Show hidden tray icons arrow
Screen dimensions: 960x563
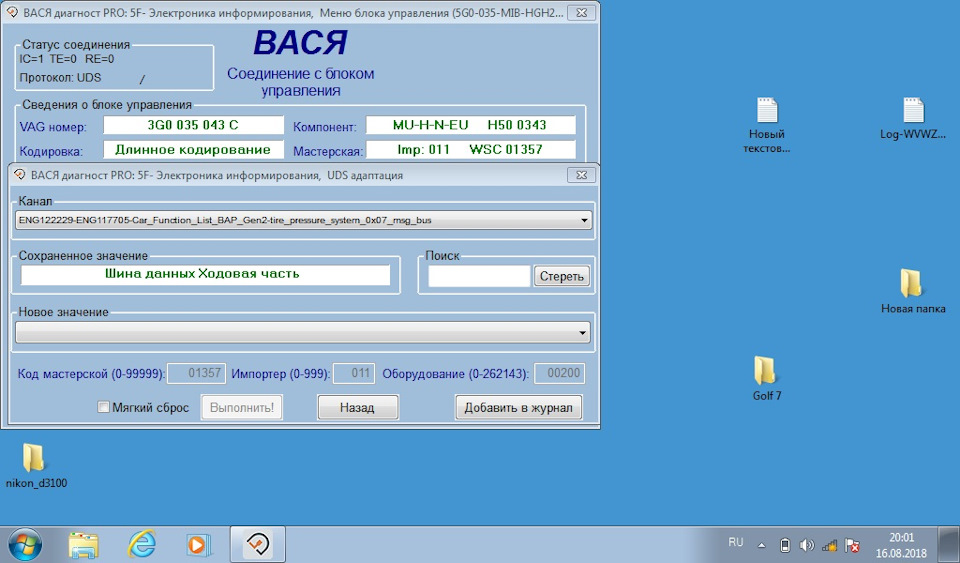[x=762, y=545]
